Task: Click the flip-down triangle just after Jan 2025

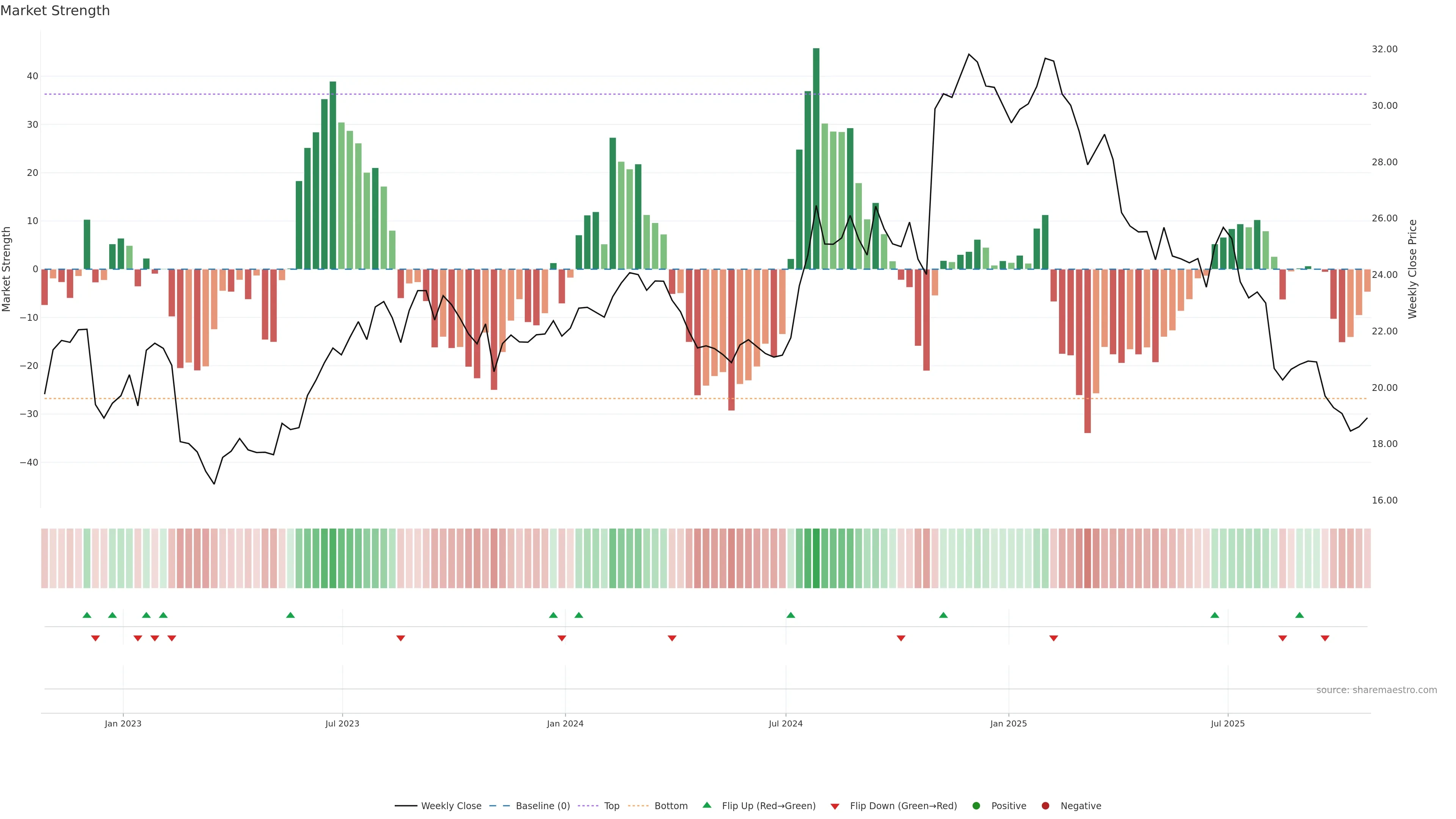Action: pyautogui.click(x=1054, y=638)
